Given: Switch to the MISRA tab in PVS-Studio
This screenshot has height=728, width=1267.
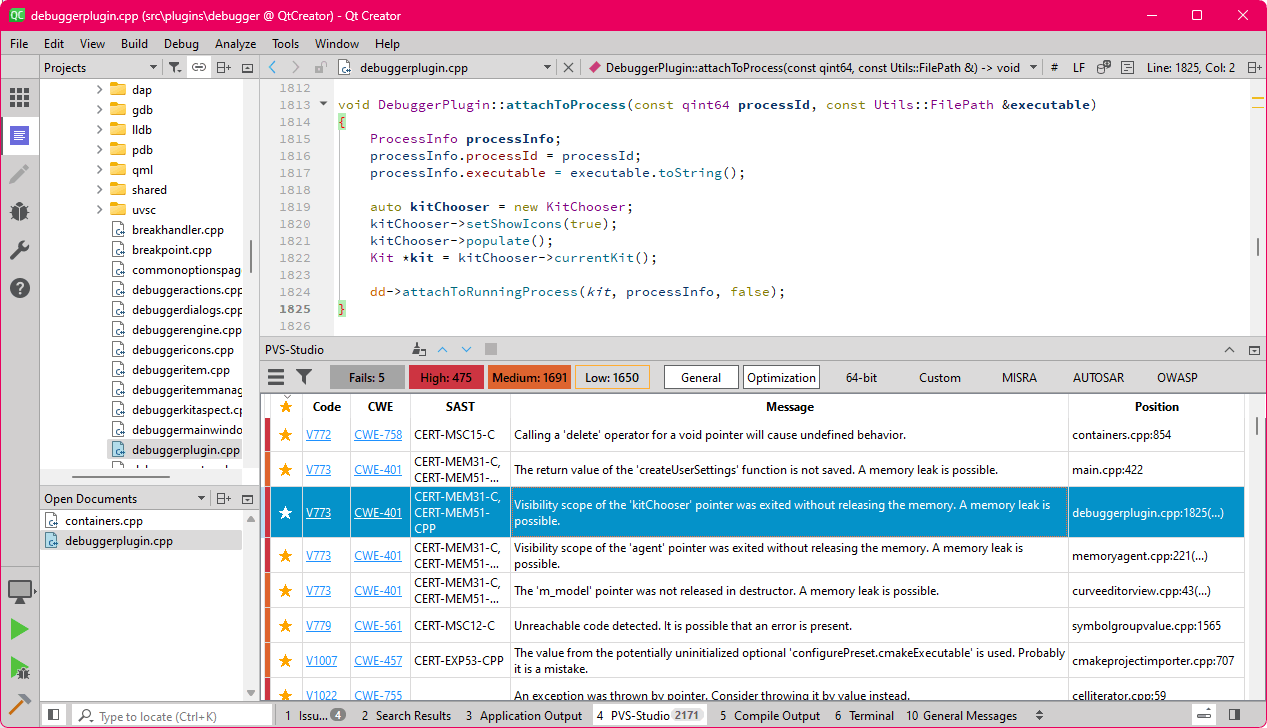Looking at the screenshot, I should tap(1019, 378).
